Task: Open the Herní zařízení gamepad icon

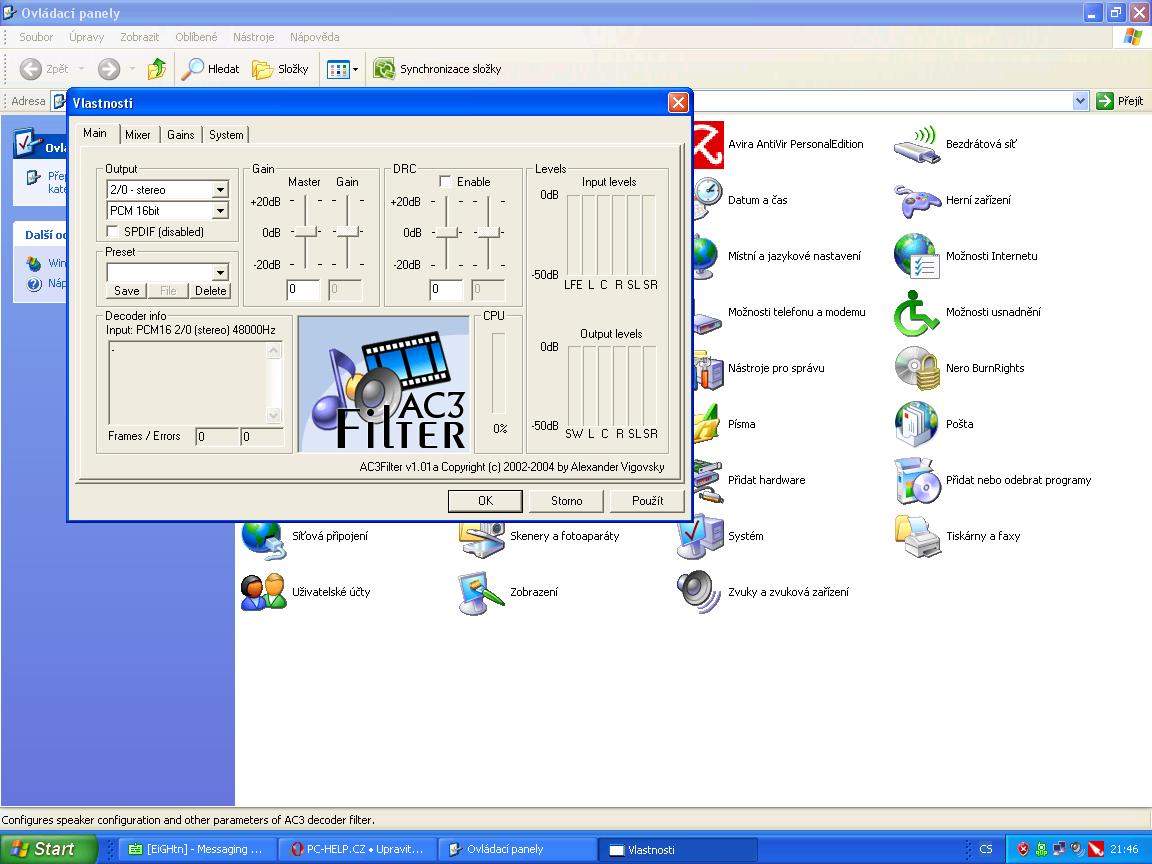Action: 914,200
